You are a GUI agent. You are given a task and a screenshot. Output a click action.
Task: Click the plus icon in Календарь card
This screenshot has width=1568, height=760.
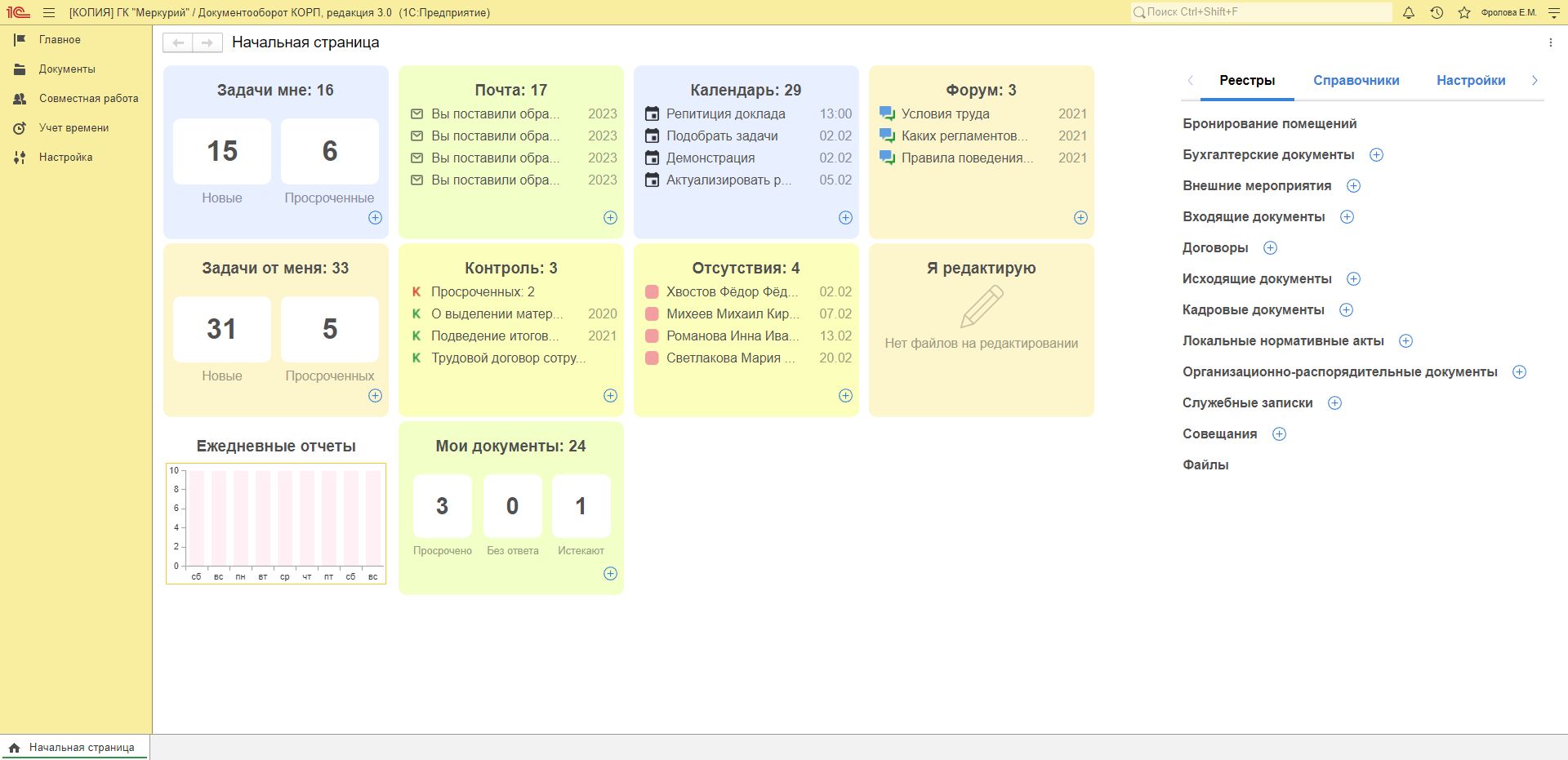pos(845,218)
